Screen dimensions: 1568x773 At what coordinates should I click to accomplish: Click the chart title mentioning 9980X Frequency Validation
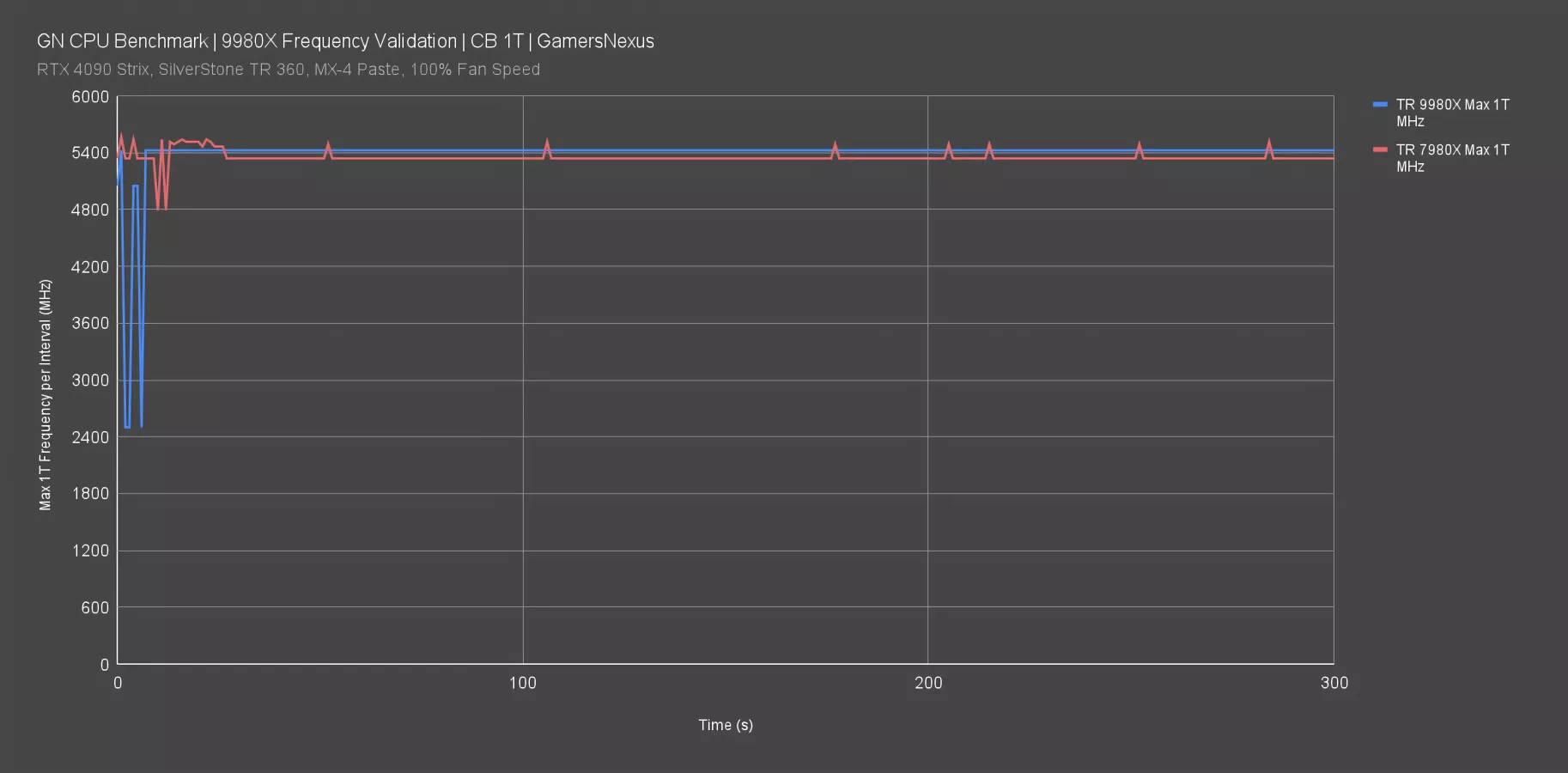click(345, 41)
